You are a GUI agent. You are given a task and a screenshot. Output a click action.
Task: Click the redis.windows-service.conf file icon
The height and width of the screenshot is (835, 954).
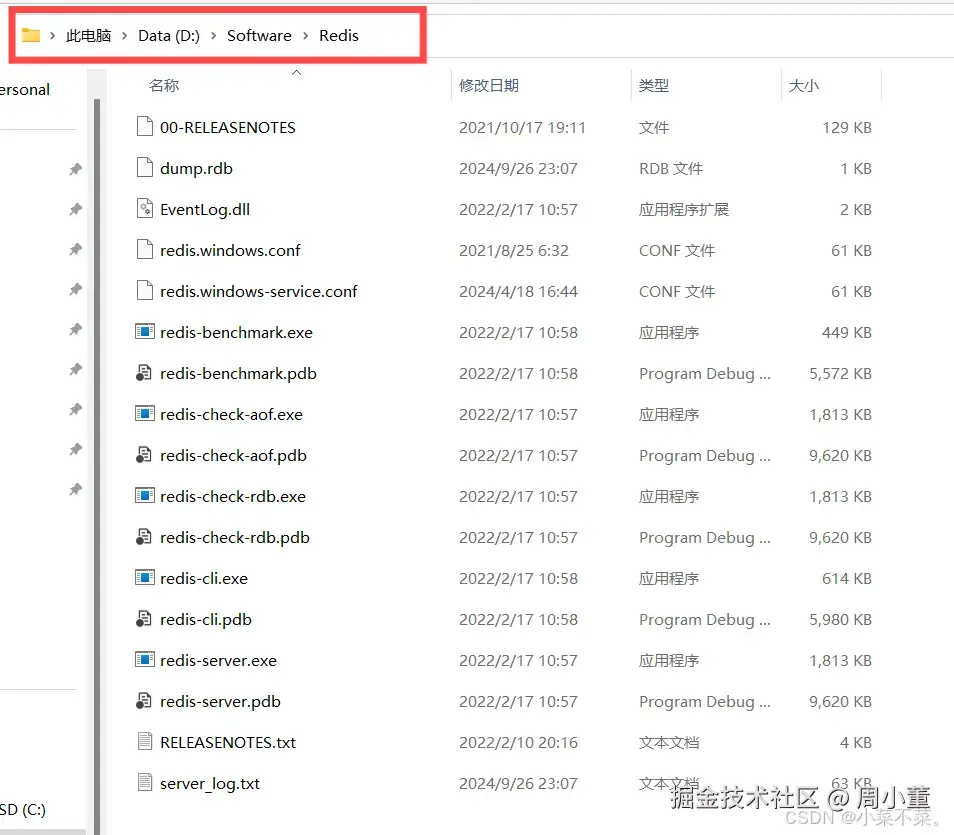[x=145, y=290]
